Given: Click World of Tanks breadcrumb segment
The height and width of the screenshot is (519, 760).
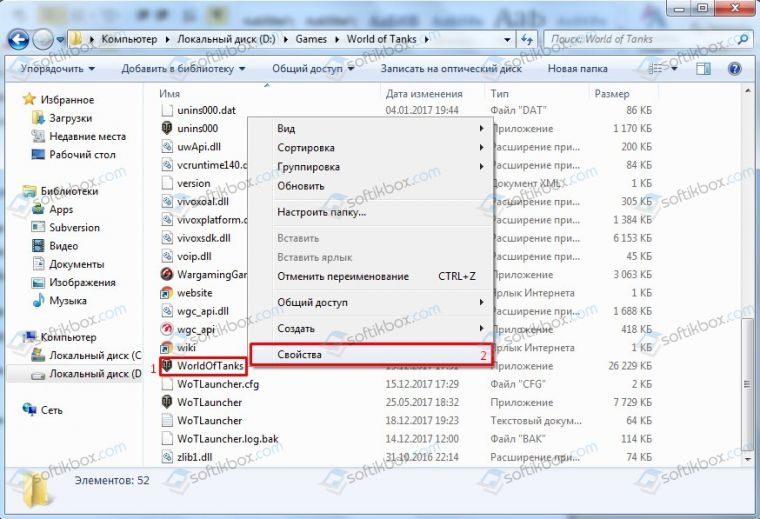Looking at the screenshot, I should pos(381,39).
